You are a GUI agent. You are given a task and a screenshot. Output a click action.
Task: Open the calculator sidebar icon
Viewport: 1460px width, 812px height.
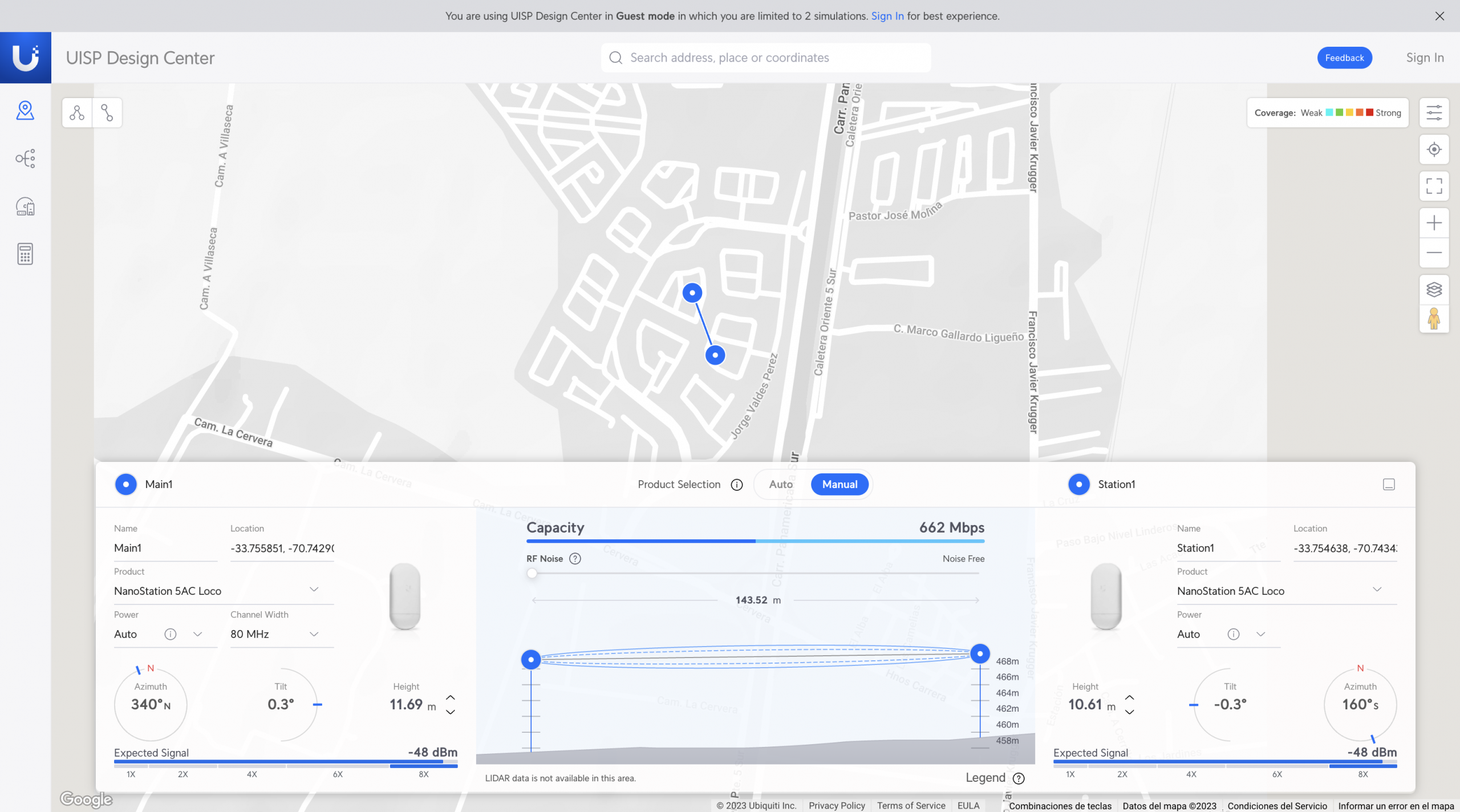[x=25, y=254]
